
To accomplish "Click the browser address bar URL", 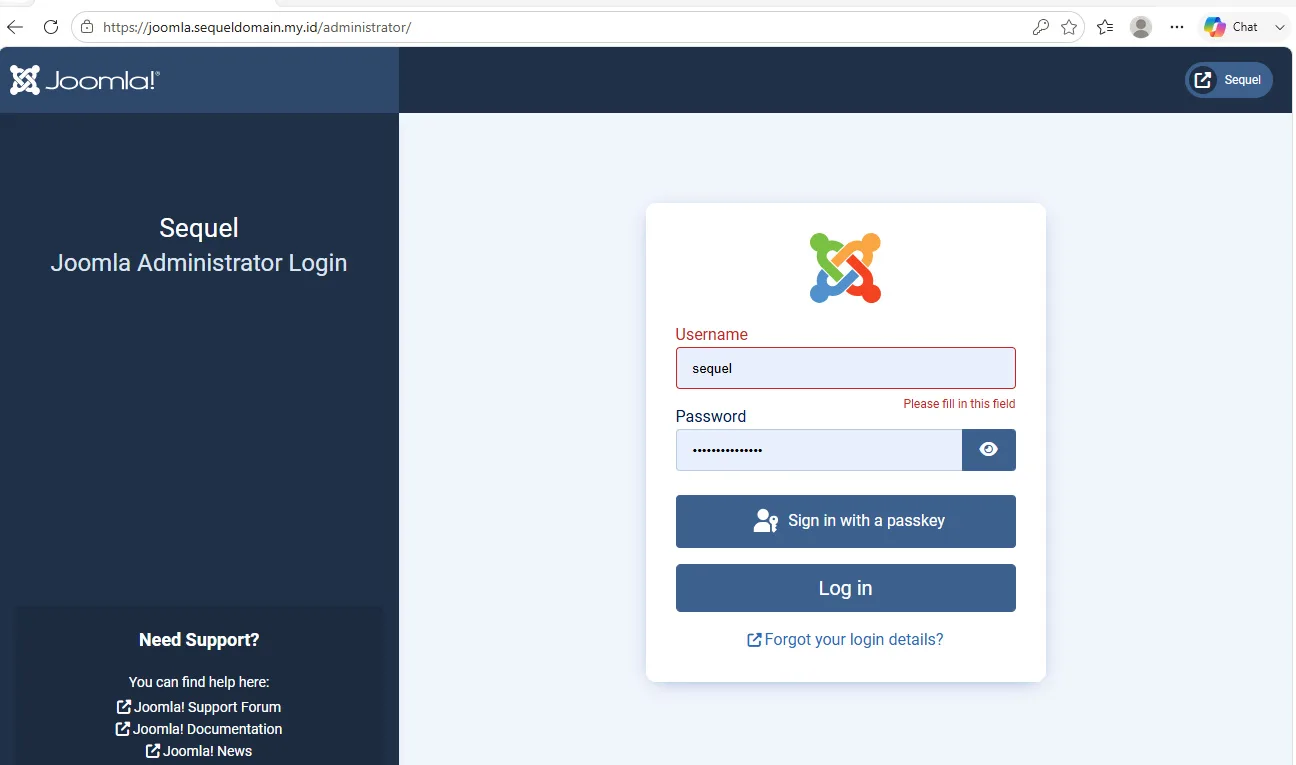I will coord(257,27).
